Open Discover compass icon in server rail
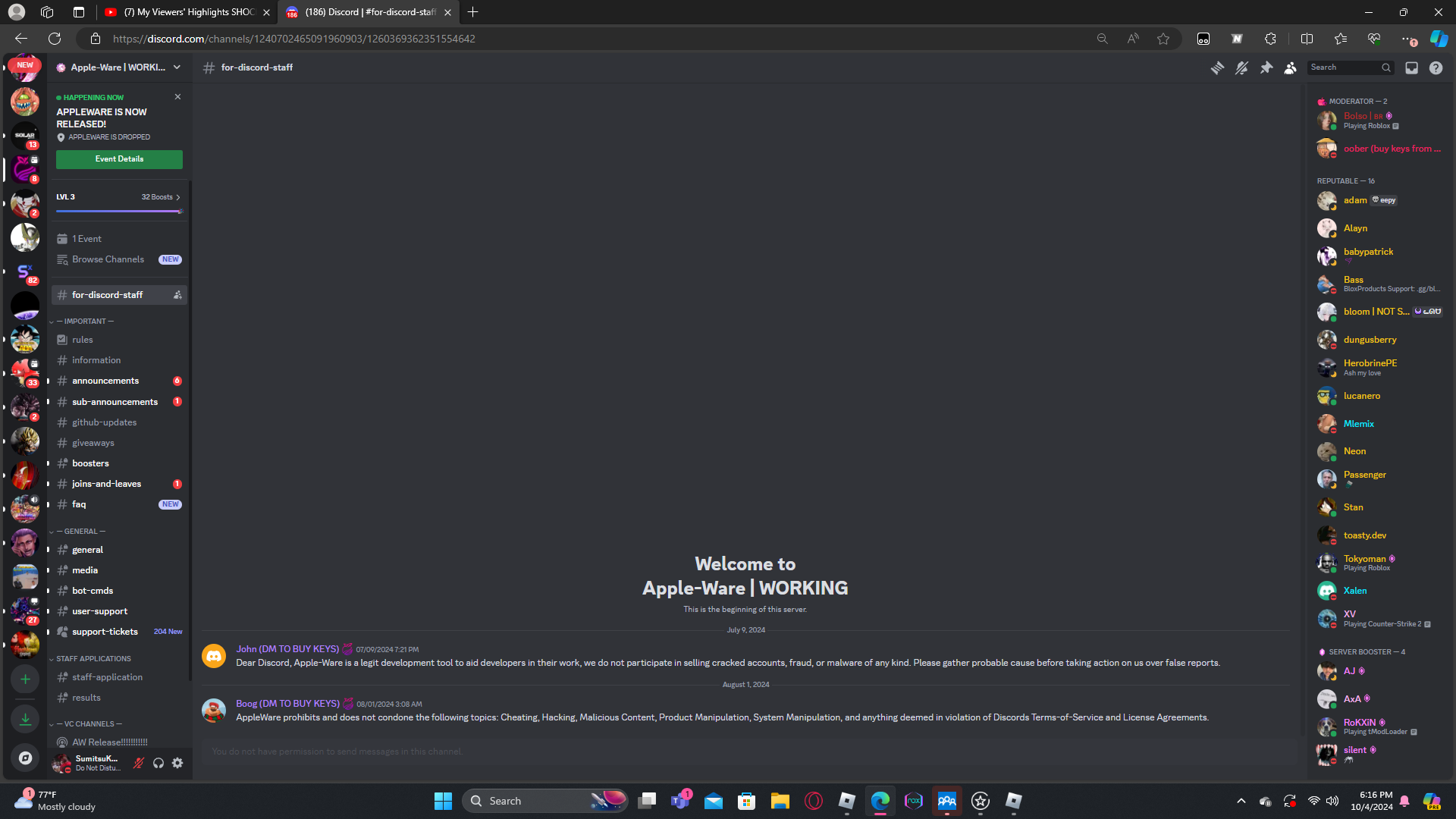This screenshot has width=1456, height=819. click(25, 758)
